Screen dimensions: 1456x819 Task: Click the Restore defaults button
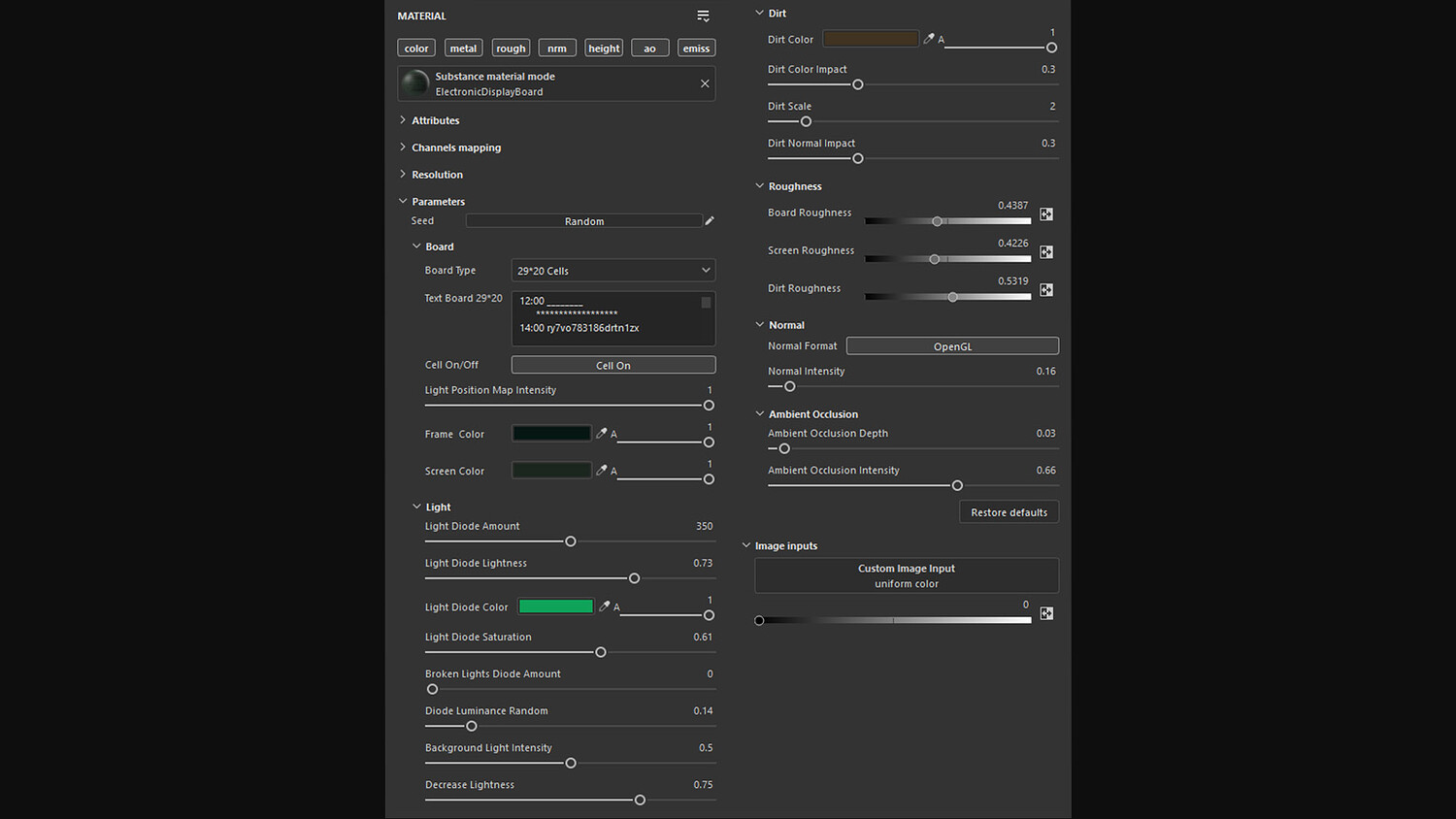1009,512
